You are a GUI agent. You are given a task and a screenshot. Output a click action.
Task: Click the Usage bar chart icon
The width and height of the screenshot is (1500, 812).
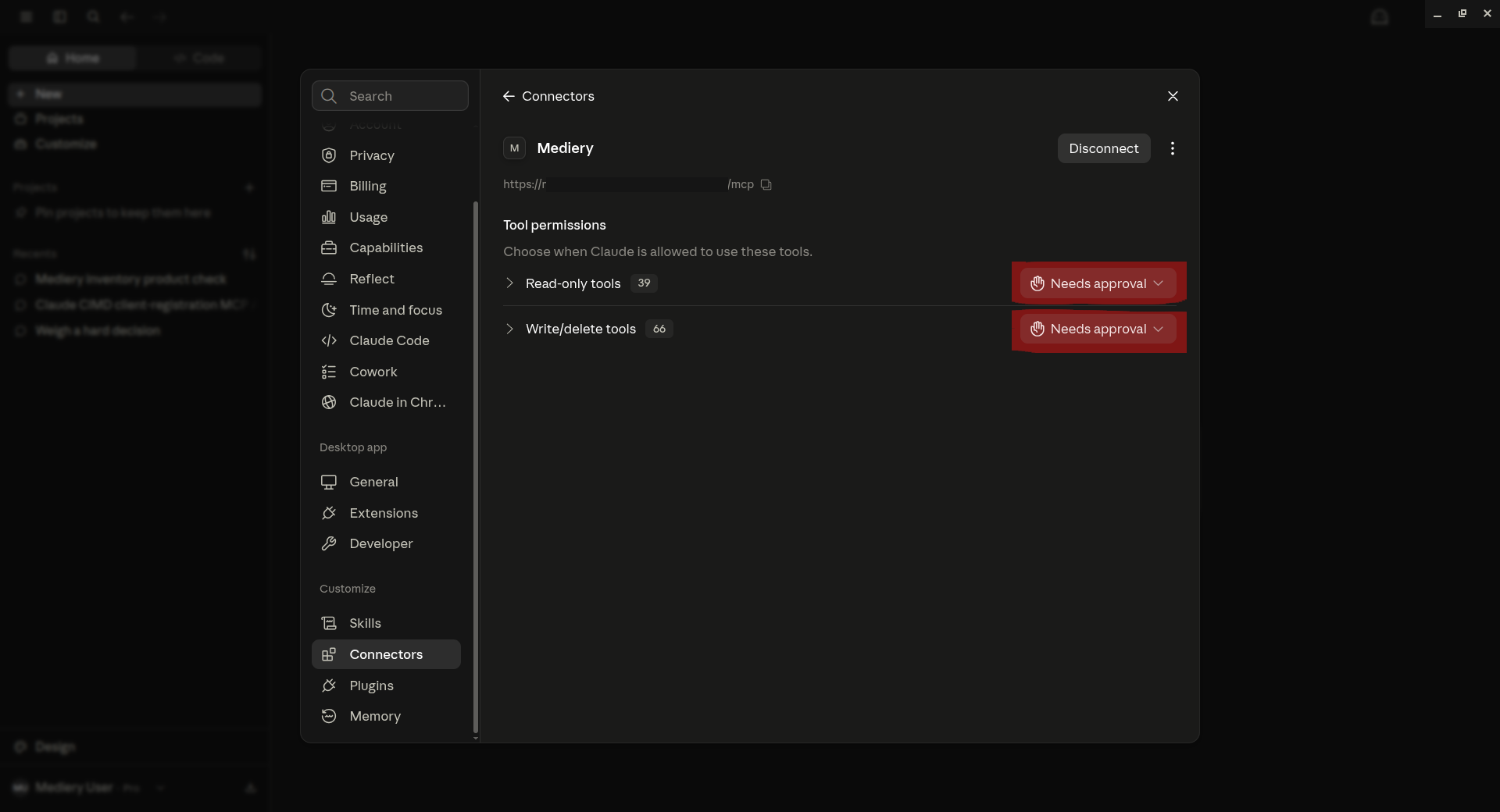(329, 217)
